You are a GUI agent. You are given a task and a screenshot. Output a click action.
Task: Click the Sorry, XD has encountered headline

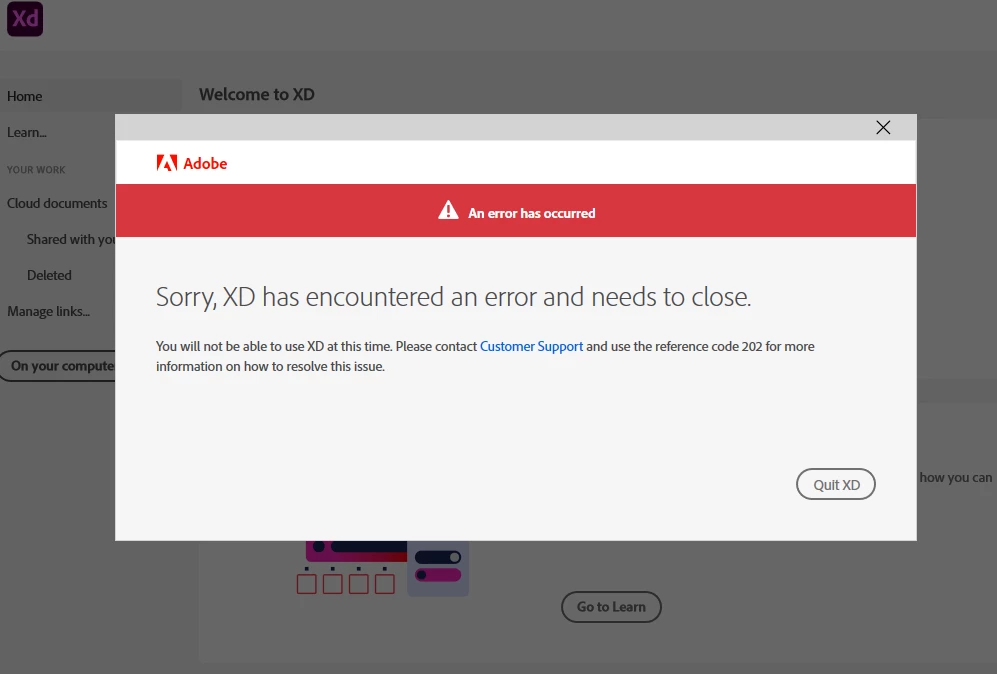453,297
